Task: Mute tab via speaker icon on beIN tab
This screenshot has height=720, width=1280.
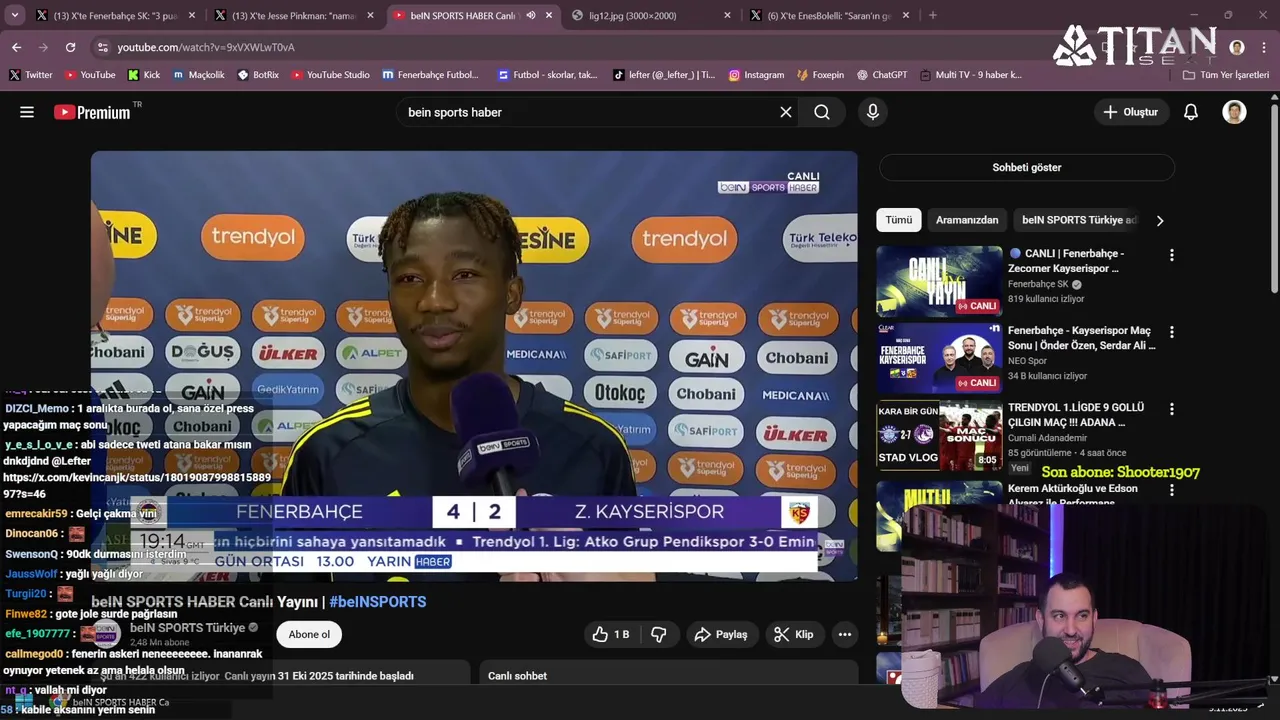Action: [531, 15]
